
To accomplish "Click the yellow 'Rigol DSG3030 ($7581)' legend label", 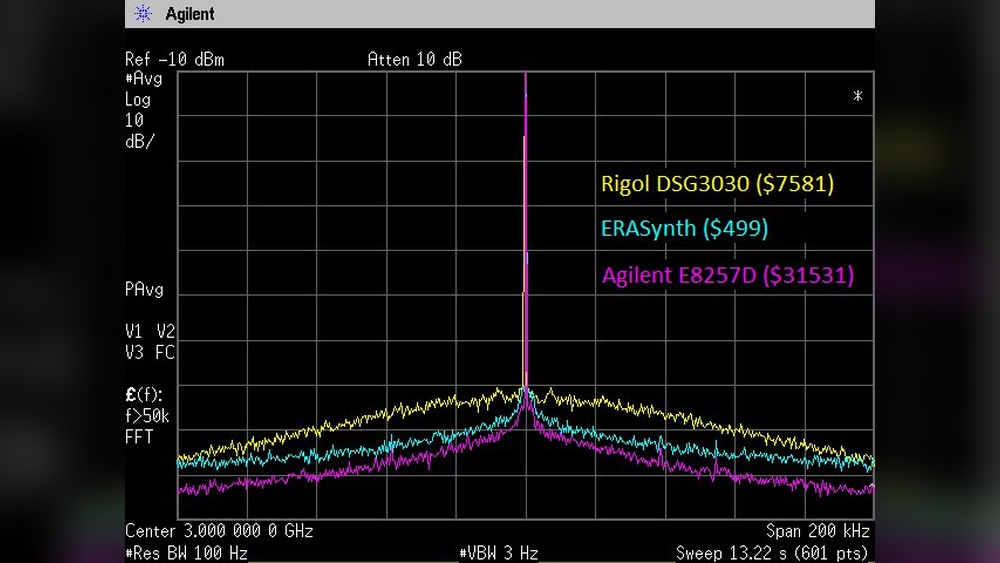I will [x=717, y=184].
